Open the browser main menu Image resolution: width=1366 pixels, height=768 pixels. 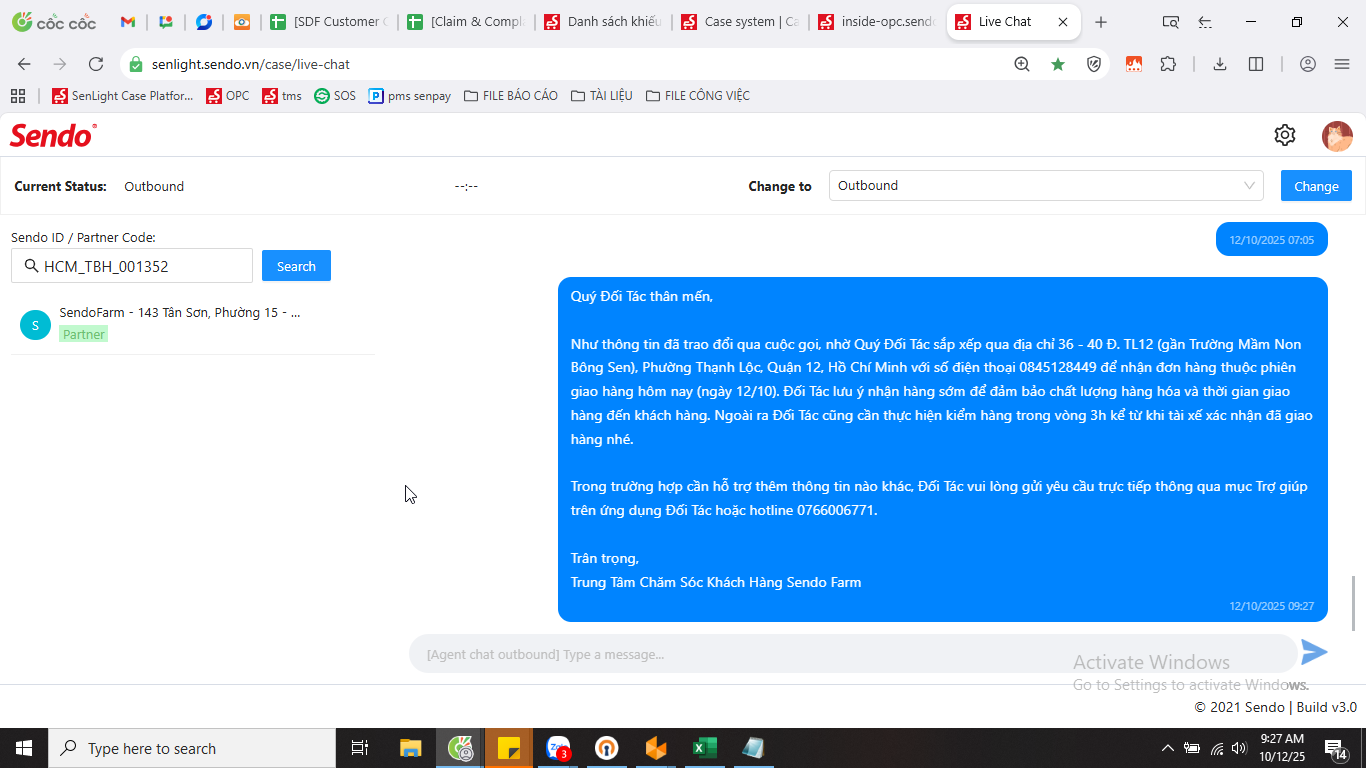(x=1342, y=64)
